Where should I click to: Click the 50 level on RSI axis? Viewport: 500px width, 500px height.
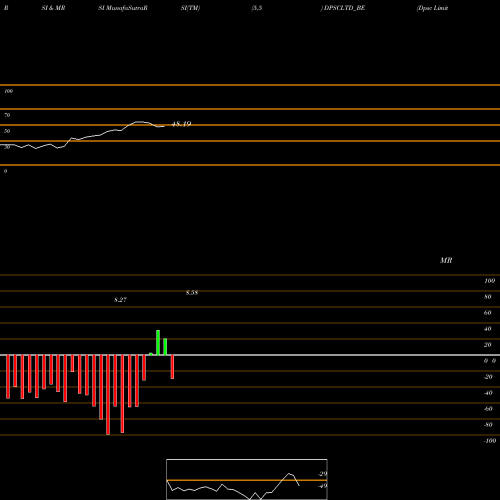click(7, 131)
